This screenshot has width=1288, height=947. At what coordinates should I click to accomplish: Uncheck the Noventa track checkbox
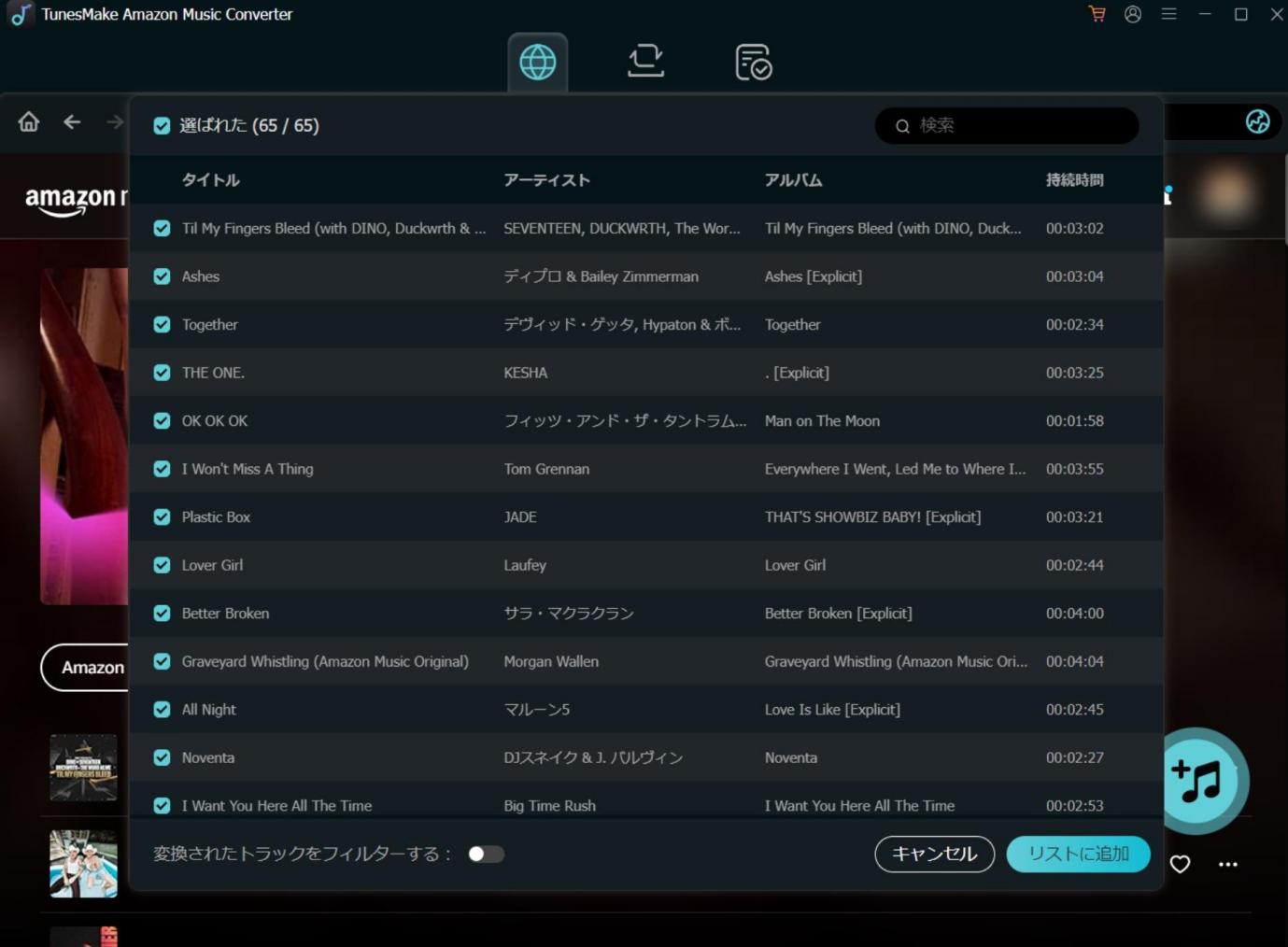click(x=162, y=757)
